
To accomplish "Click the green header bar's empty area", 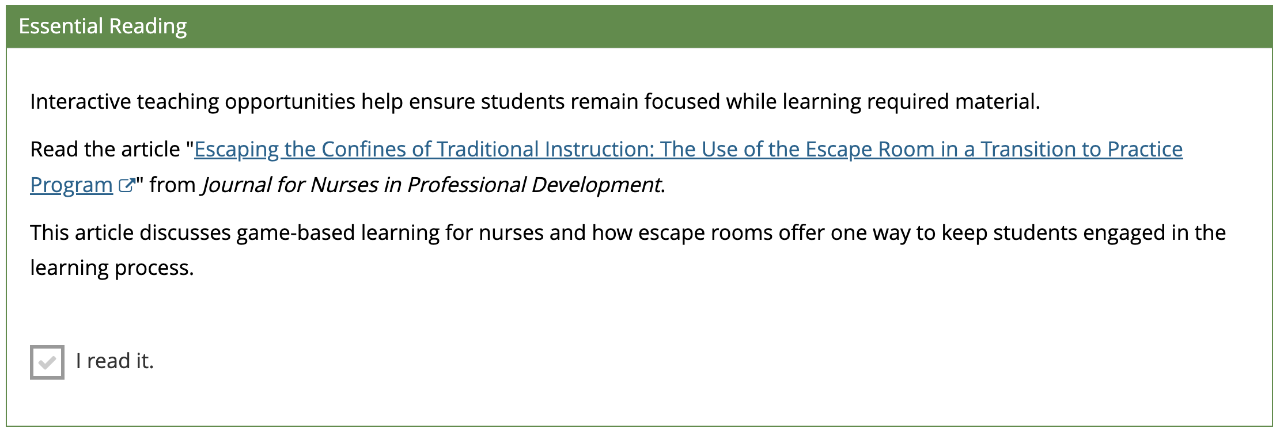I will click(x=730, y=26).
